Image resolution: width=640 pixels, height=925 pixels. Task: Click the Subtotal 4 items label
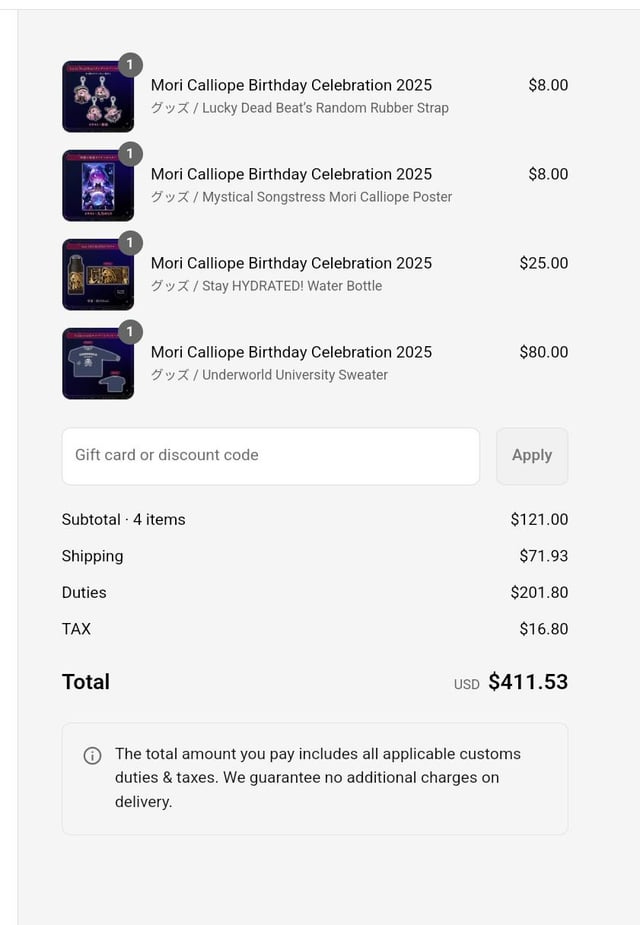point(123,520)
